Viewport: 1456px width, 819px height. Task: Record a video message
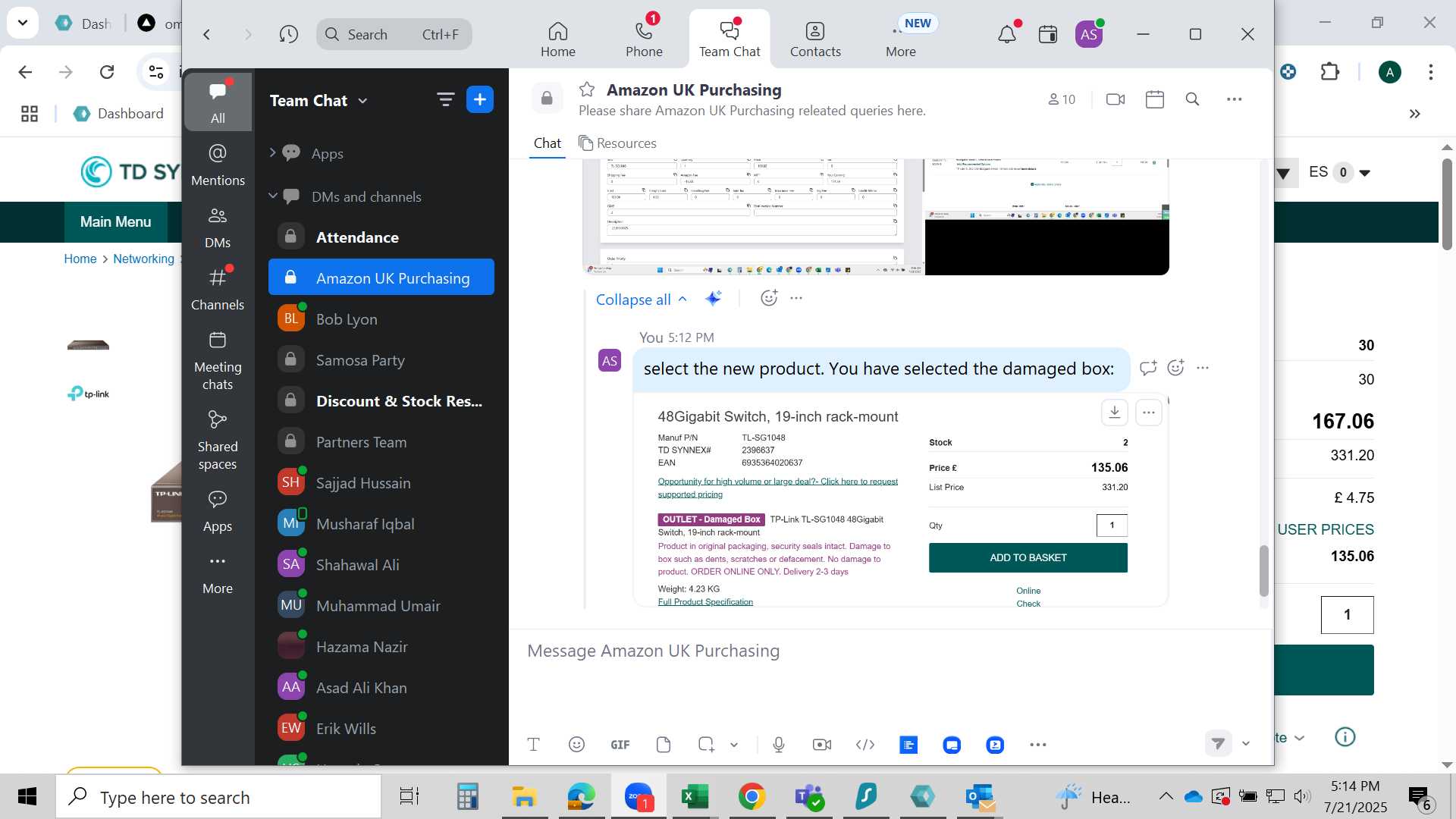click(x=822, y=745)
